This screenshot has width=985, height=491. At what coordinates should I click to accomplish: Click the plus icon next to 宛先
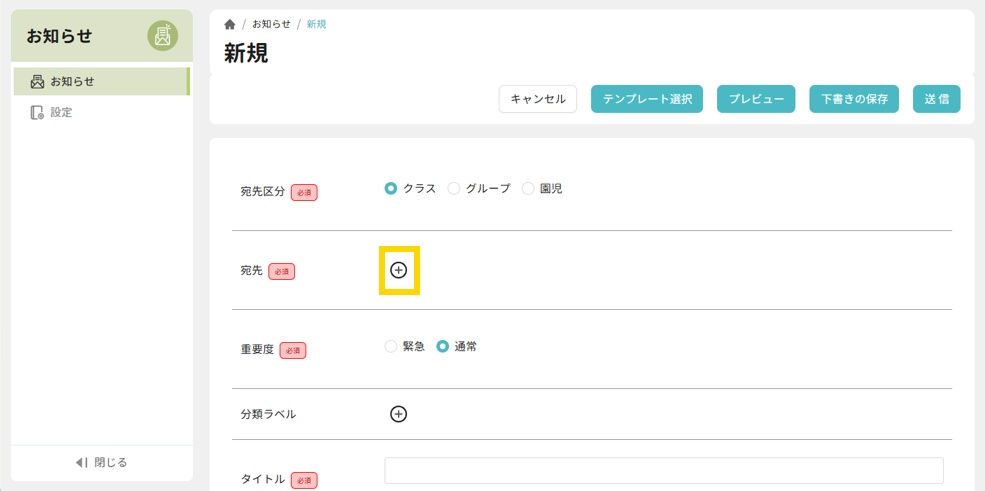[x=399, y=270]
